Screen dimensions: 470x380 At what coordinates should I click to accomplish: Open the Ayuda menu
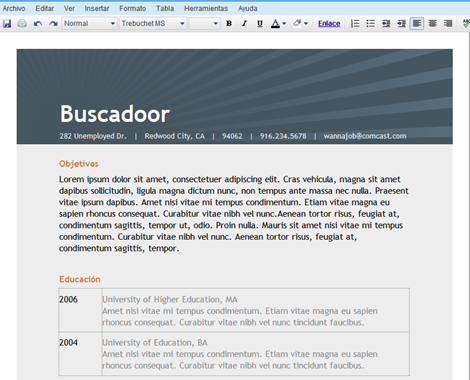point(247,9)
